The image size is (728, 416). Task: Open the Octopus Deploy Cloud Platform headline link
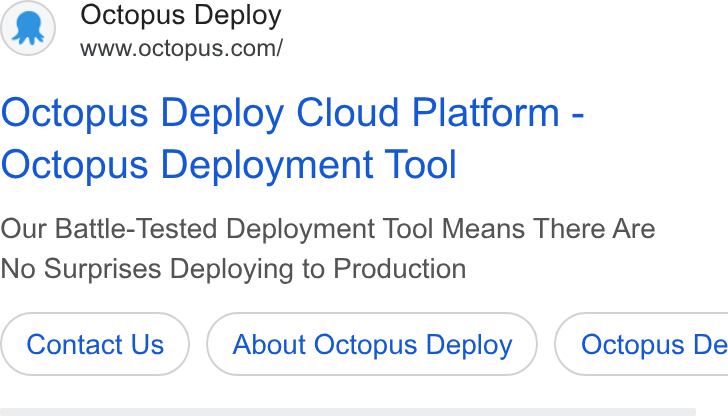click(x=292, y=138)
